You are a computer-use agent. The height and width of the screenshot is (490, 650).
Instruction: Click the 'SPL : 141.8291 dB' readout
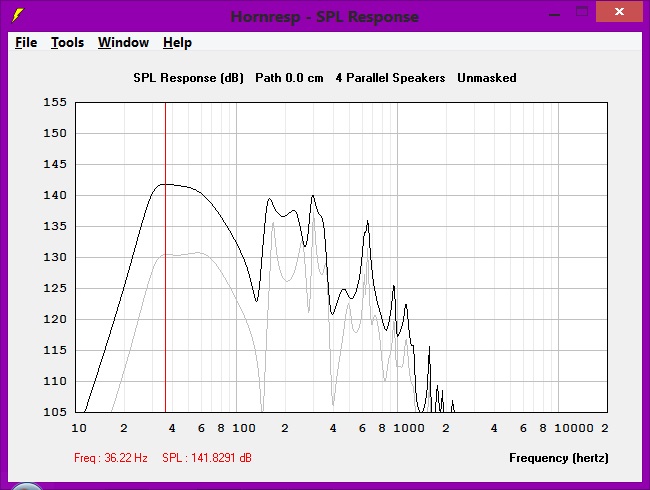[x=207, y=458]
